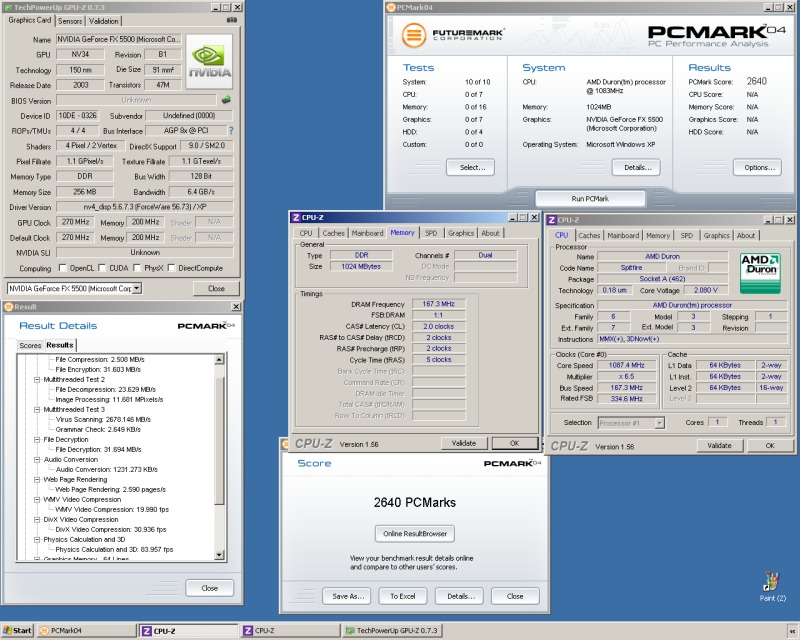
Task: Enable the CUDA checkbox
Action: click(x=102, y=267)
